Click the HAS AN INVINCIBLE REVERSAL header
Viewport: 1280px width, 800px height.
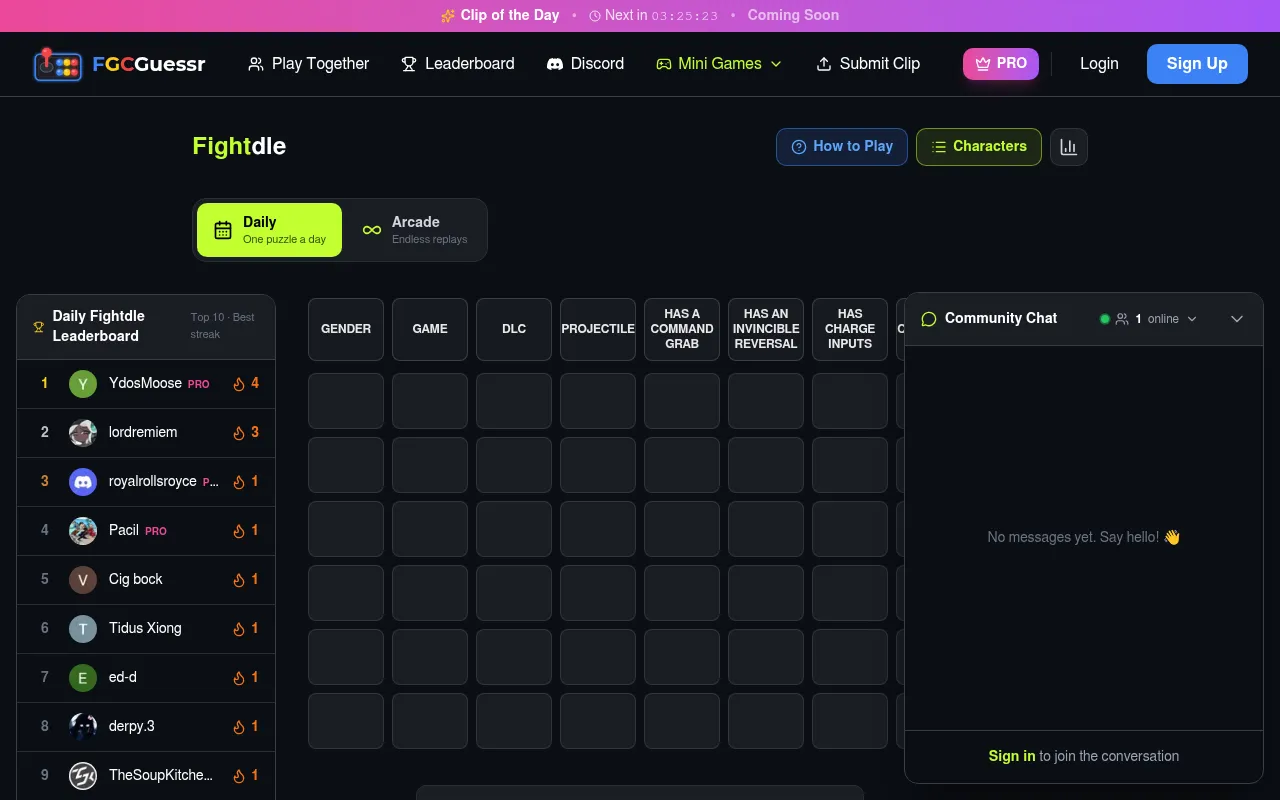[x=766, y=329]
